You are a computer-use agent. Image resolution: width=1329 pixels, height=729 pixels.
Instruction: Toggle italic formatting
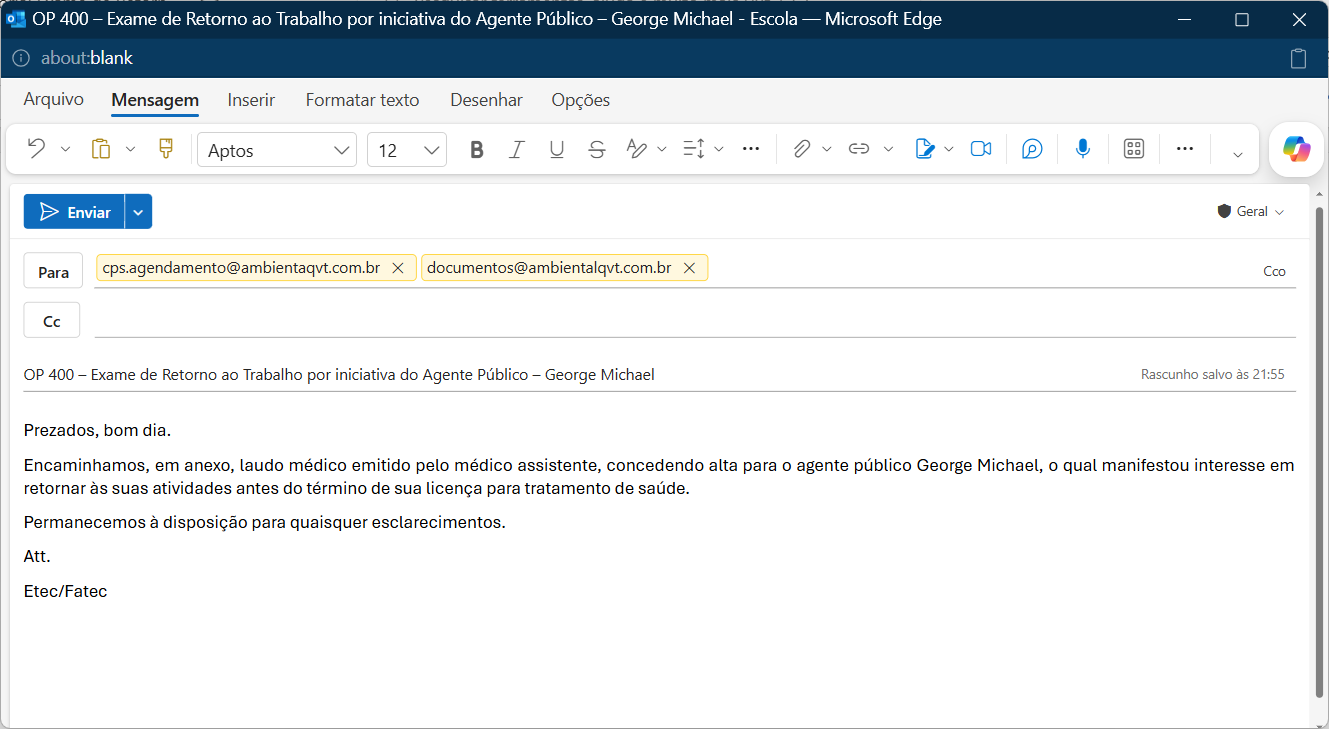[517, 150]
